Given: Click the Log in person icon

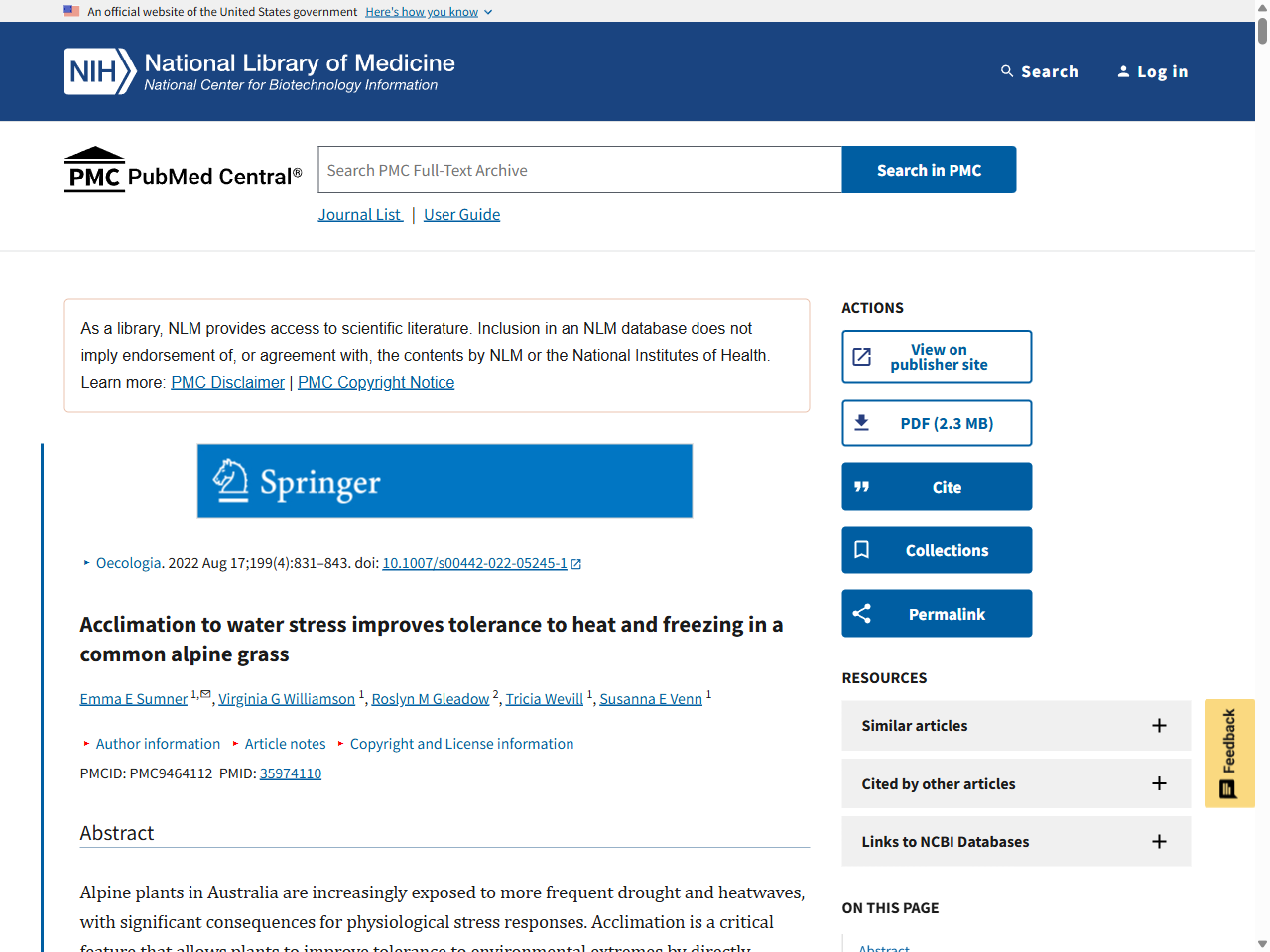Looking at the screenshot, I should coord(1123,71).
